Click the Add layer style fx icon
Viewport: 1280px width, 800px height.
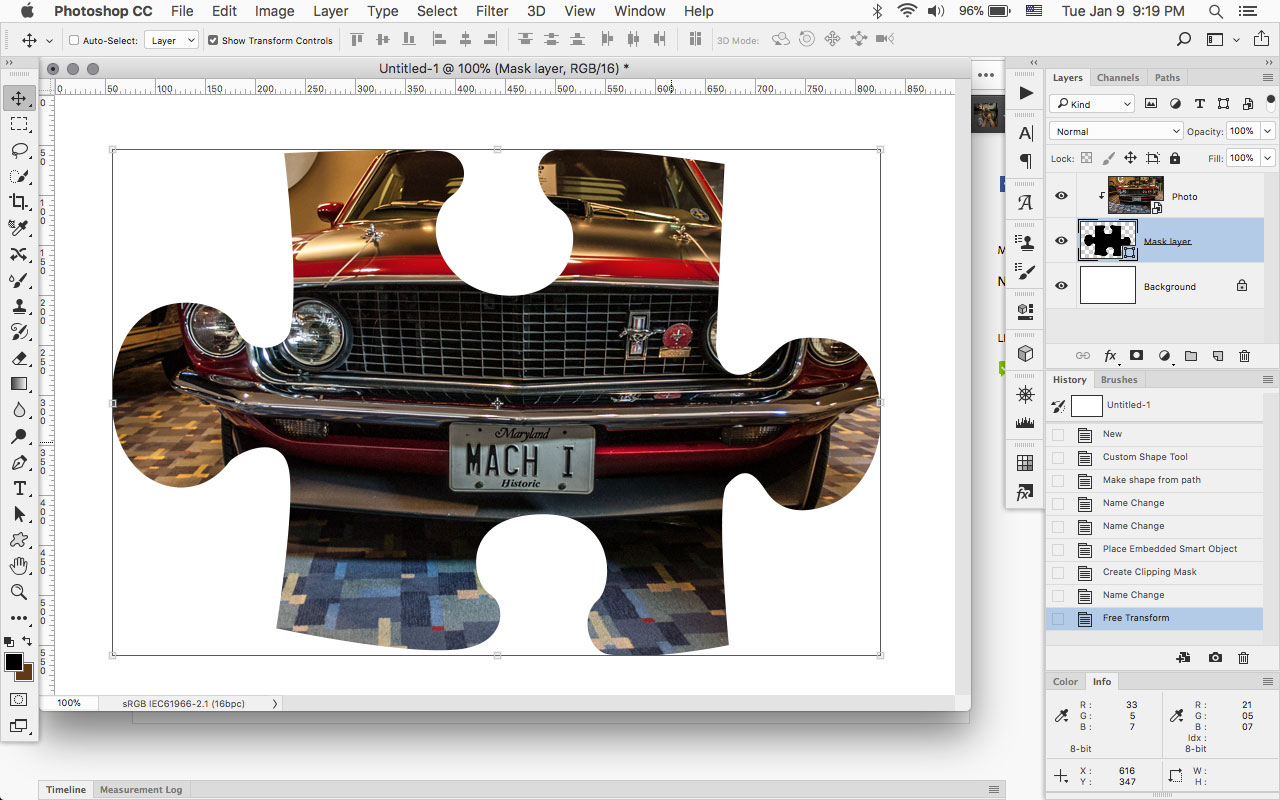tap(1110, 356)
